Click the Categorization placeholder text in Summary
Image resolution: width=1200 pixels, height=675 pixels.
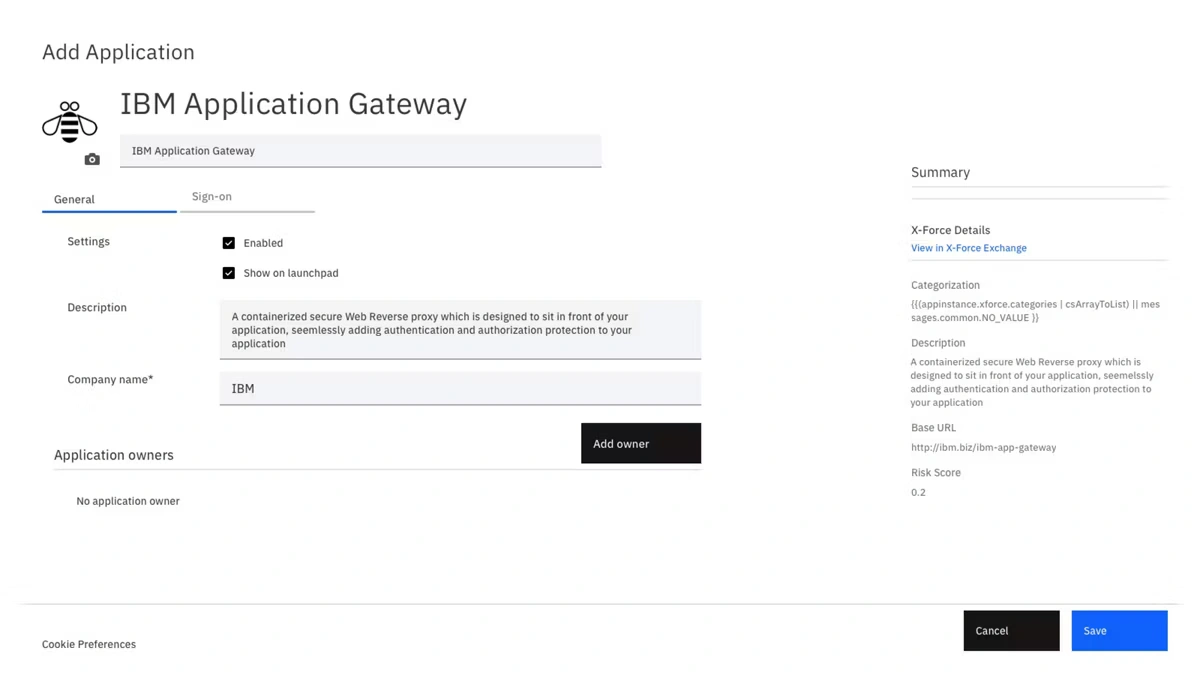tap(1034, 311)
